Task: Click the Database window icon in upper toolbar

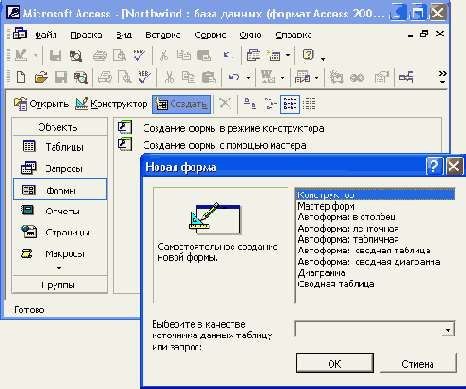Action: tap(253, 55)
